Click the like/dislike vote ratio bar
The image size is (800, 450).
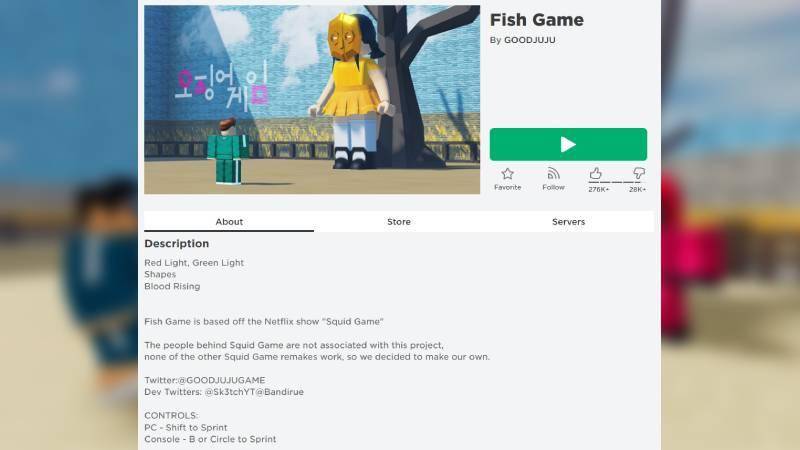click(617, 182)
